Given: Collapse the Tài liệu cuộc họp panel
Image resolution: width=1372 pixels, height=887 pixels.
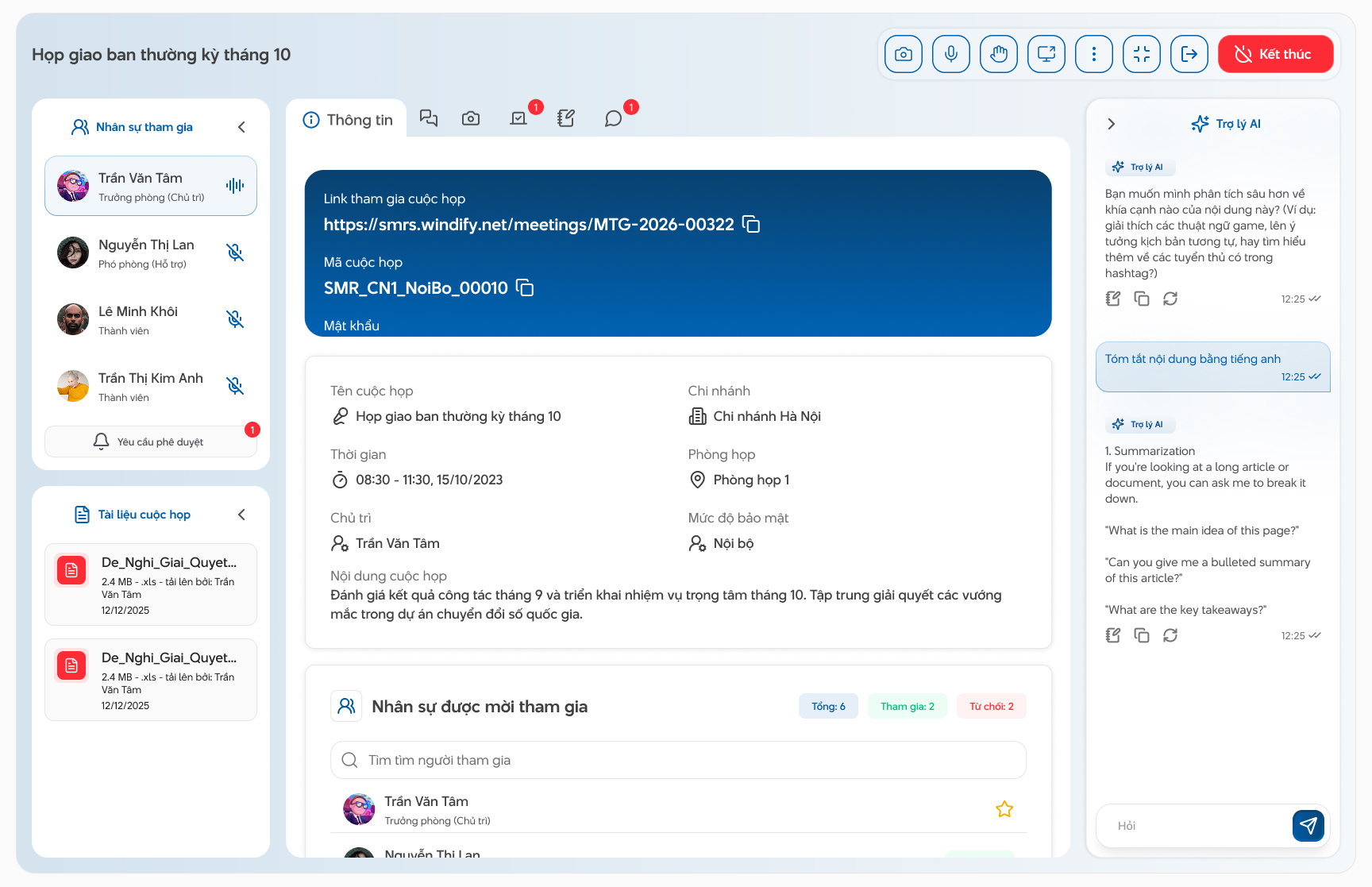Looking at the screenshot, I should click(241, 515).
